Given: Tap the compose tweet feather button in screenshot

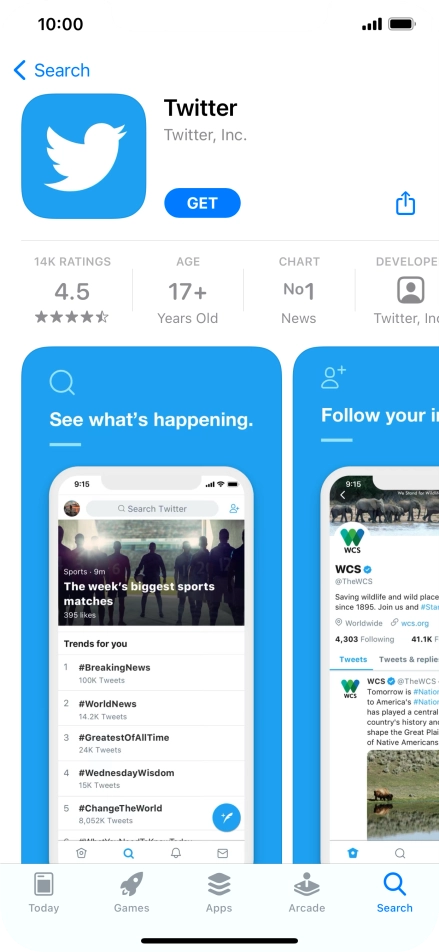Looking at the screenshot, I should (x=226, y=817).
